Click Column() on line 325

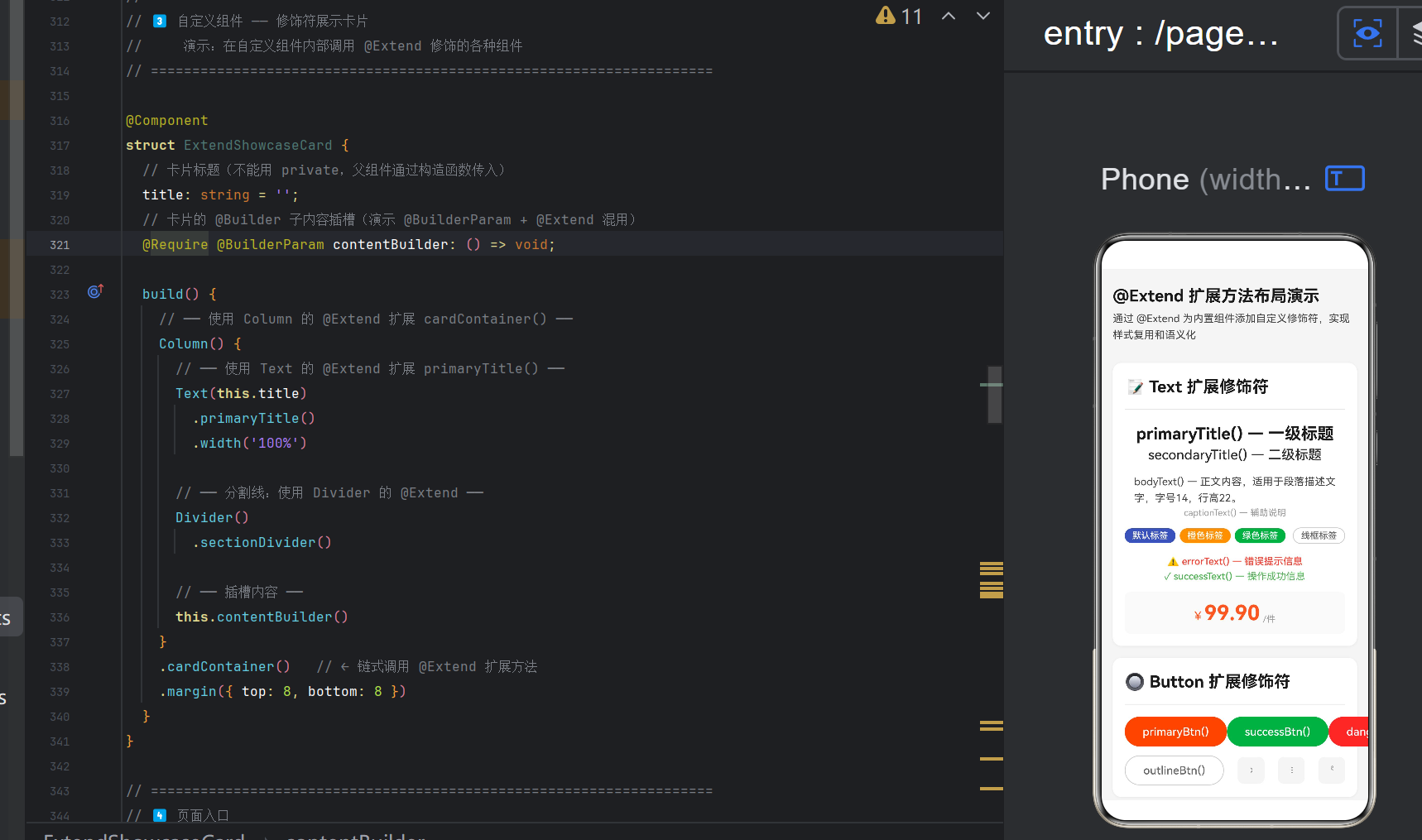(x=191, y=343)
